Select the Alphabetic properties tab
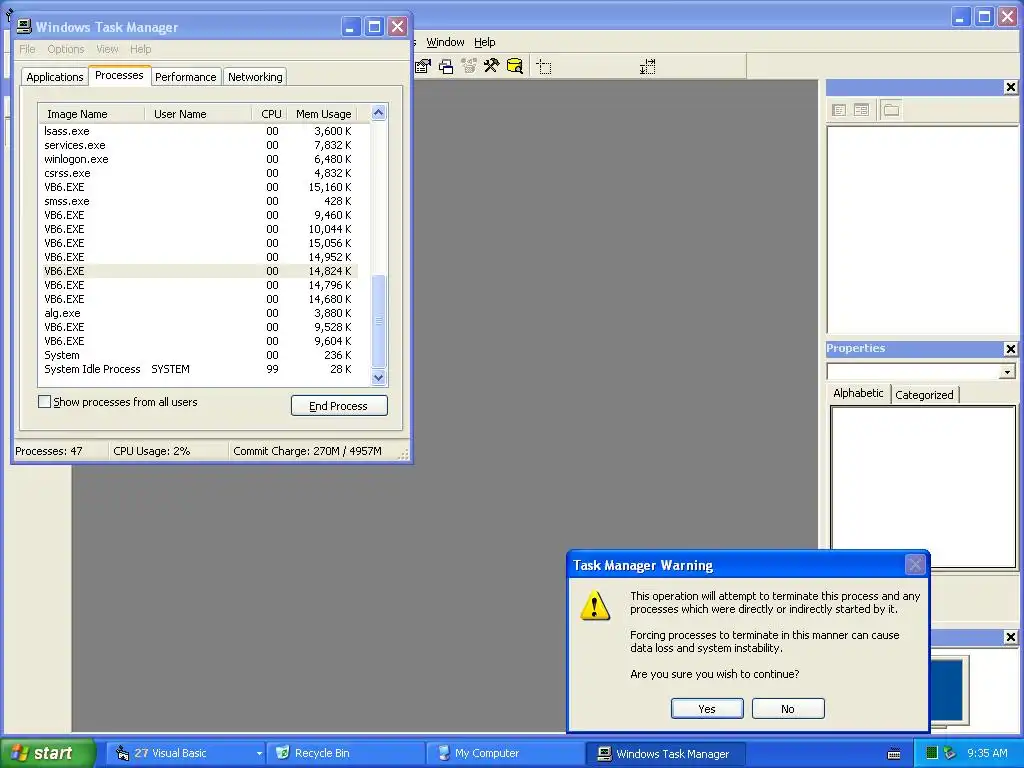This screenshot has height=768, width=1024. tap(858, 393)
